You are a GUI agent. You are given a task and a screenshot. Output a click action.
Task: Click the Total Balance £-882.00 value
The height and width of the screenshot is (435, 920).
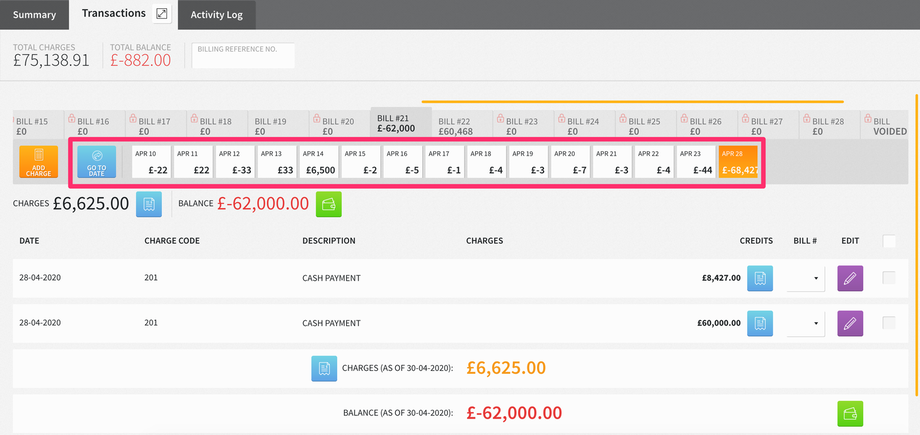tap(141, 60)
